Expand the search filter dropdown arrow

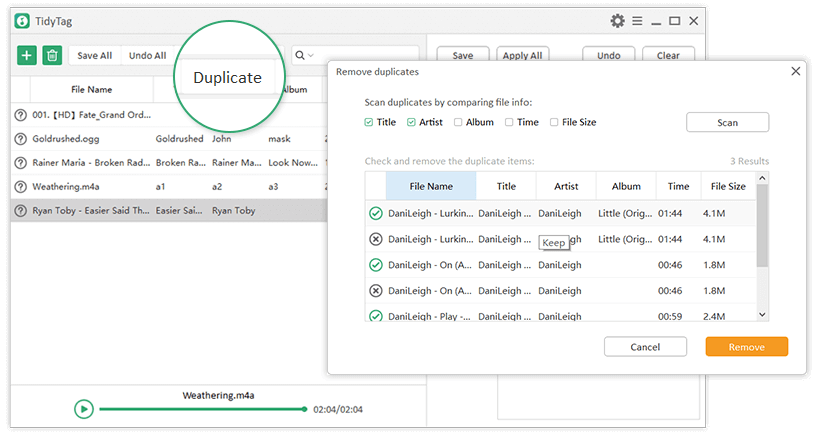[x=311, y=56]
